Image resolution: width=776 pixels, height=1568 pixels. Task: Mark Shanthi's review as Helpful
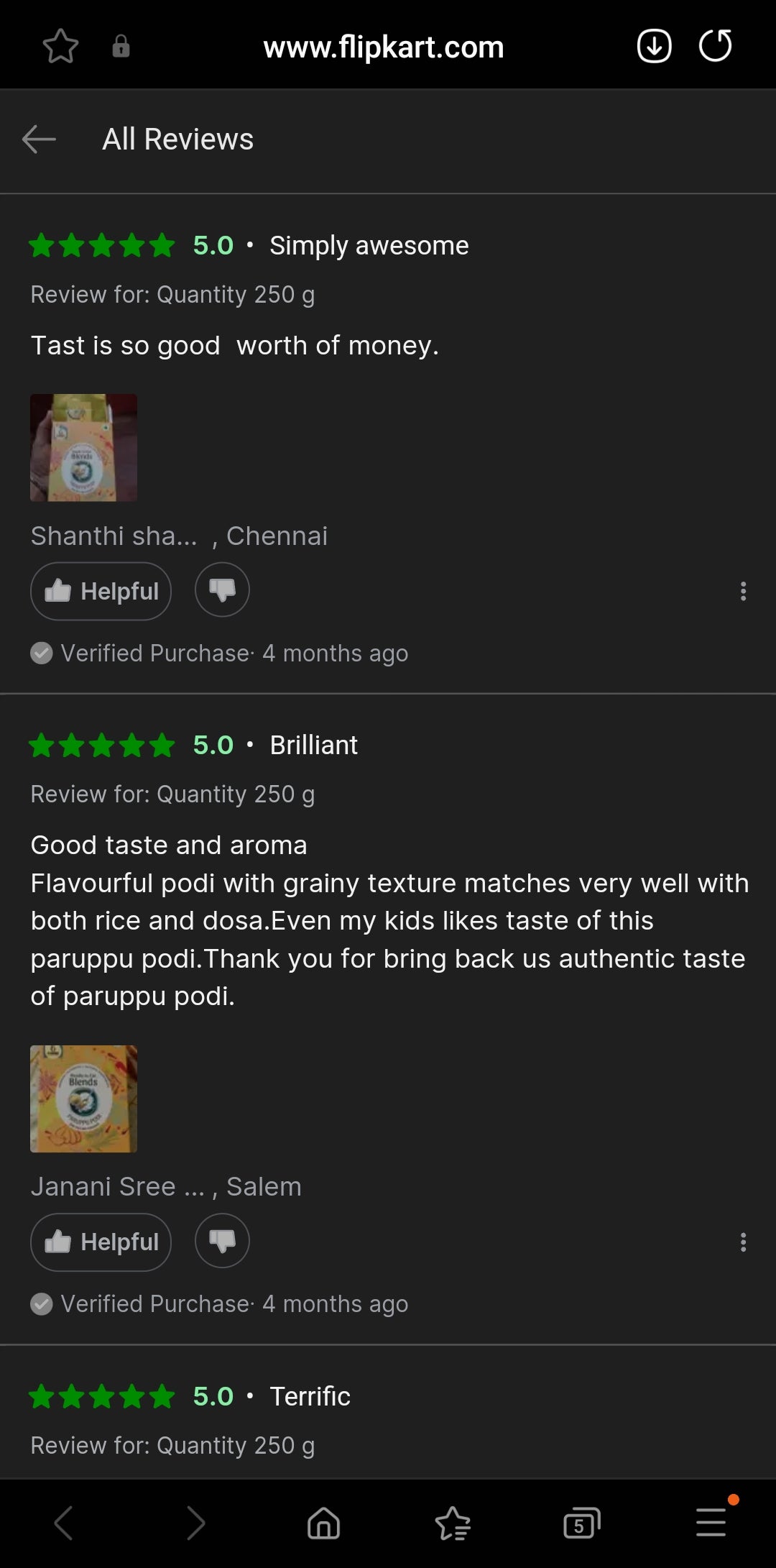pos(101,591)
